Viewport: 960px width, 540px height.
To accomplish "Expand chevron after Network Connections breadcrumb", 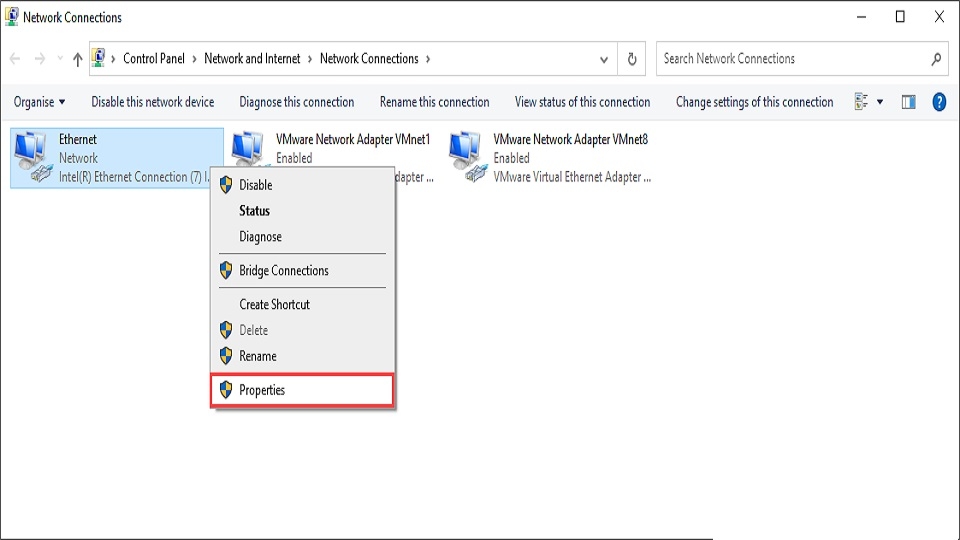I will coord(428,59).
